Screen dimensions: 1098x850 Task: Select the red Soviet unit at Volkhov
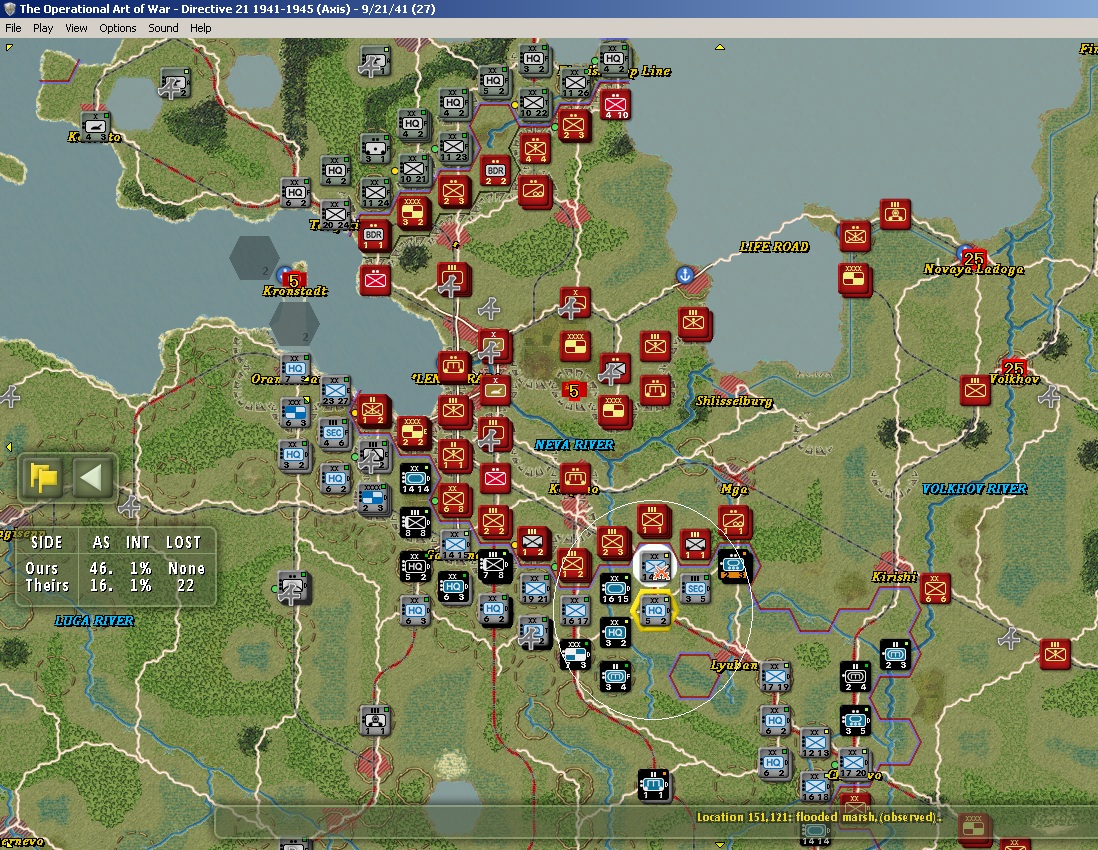click(975, 389)
